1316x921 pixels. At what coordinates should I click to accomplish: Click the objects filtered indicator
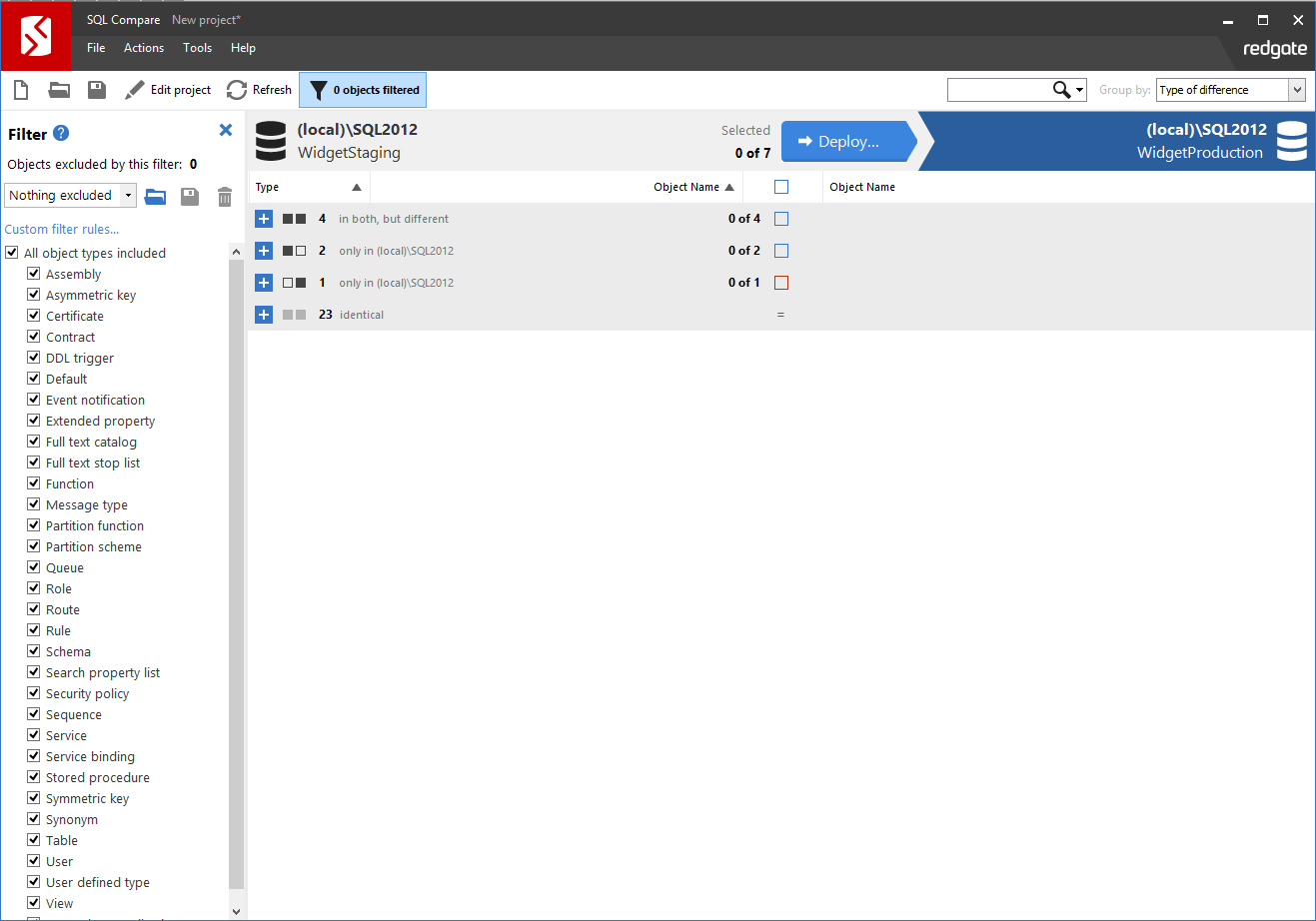point(362,89)
